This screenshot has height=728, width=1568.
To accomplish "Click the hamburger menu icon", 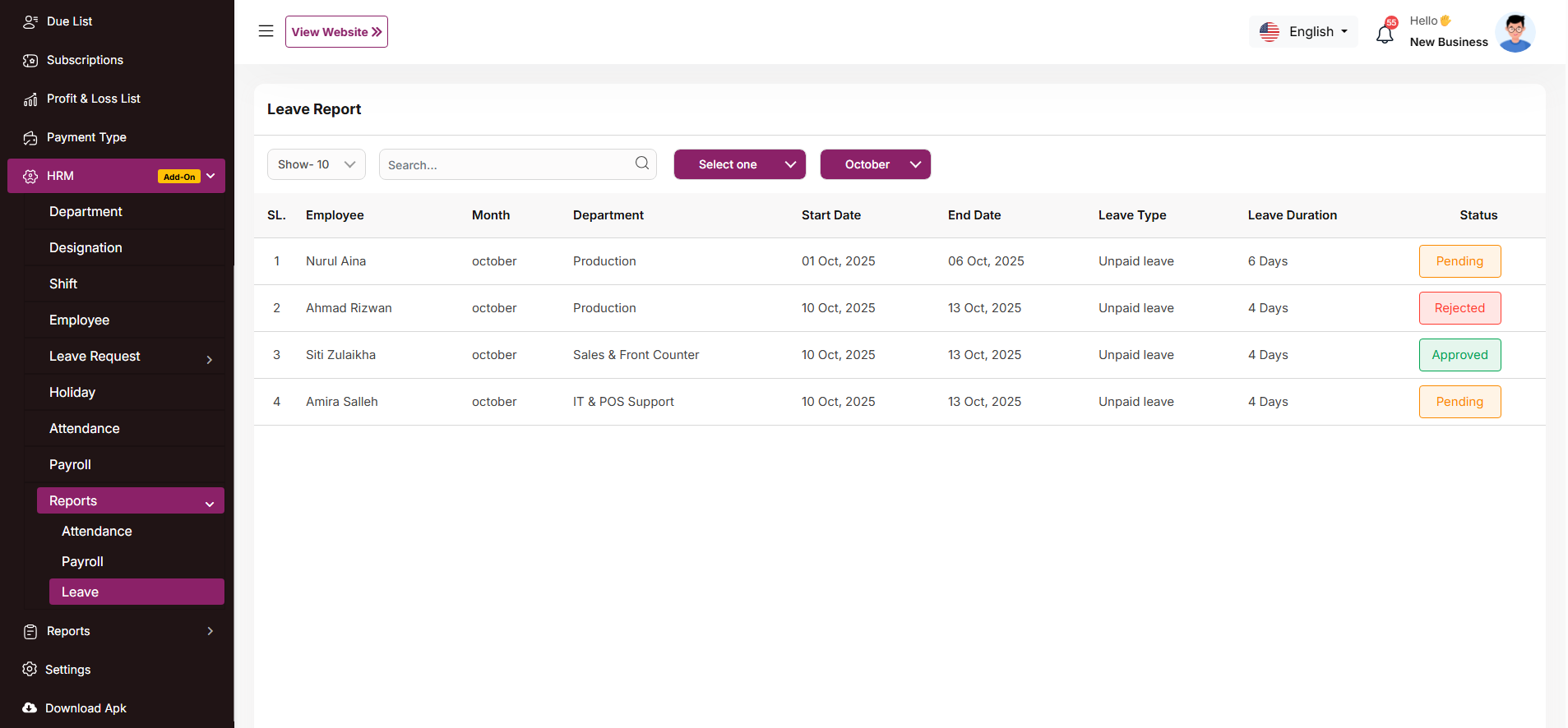I will [266, 31].
